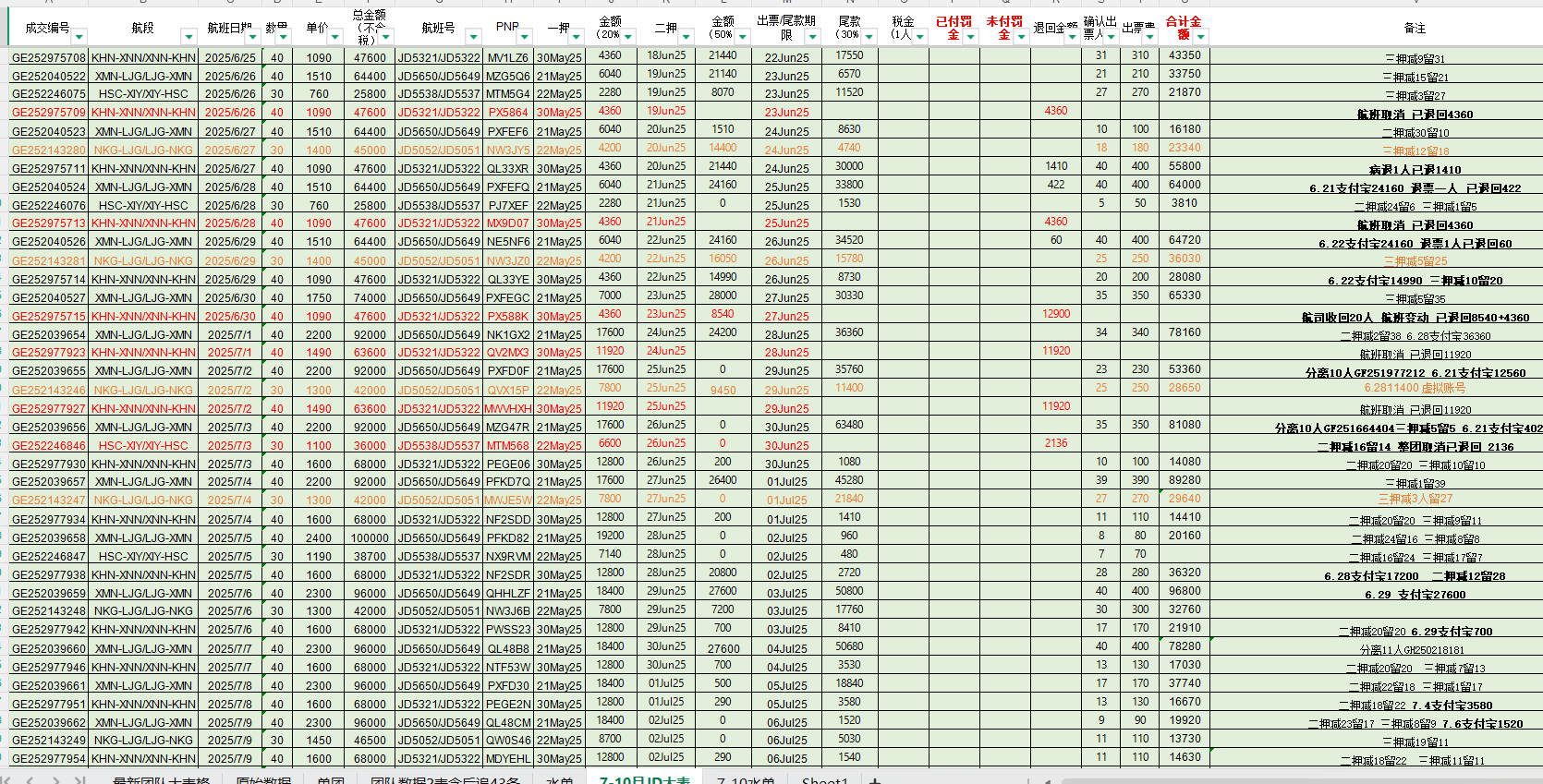Screen dimensions: 1543x784
Task: Open the 单价 column filter dropdown
Action: point(335,37)
